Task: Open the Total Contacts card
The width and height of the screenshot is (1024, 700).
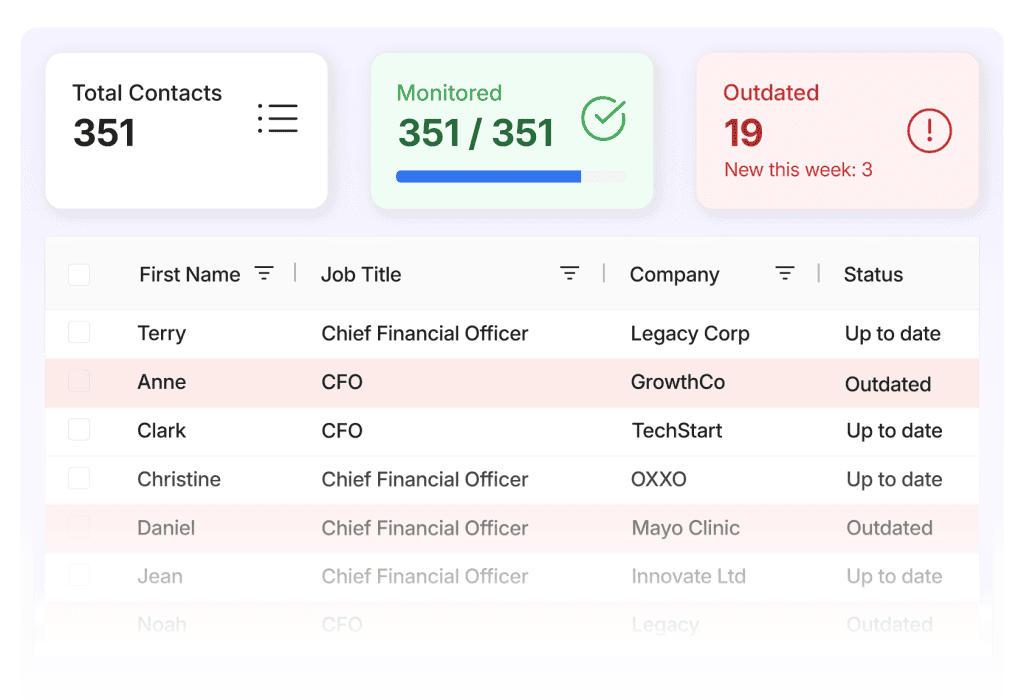Action: [x=186, y=131]
